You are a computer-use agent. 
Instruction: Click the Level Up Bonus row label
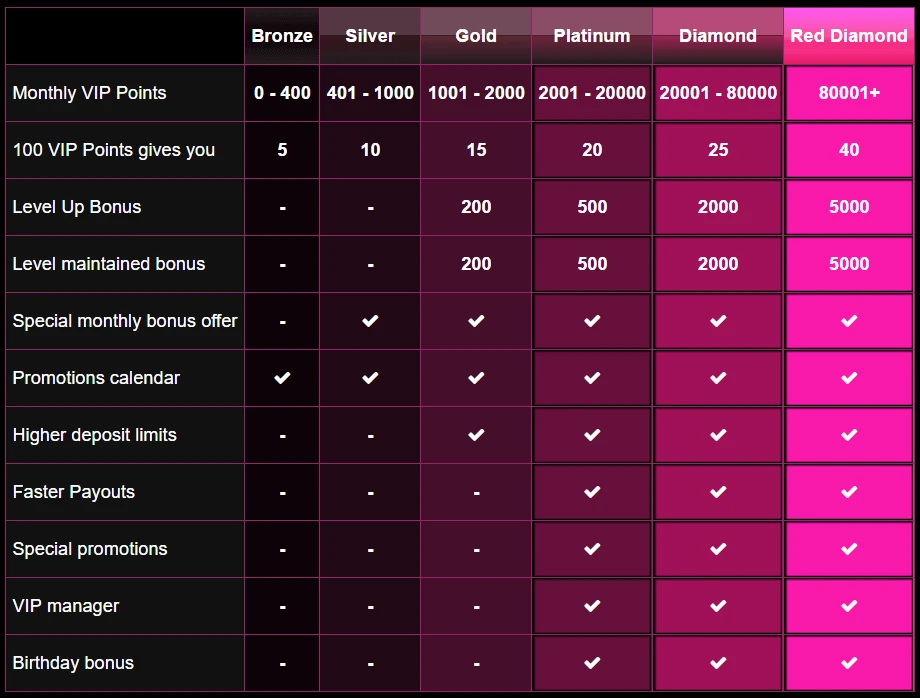(77, 207)
